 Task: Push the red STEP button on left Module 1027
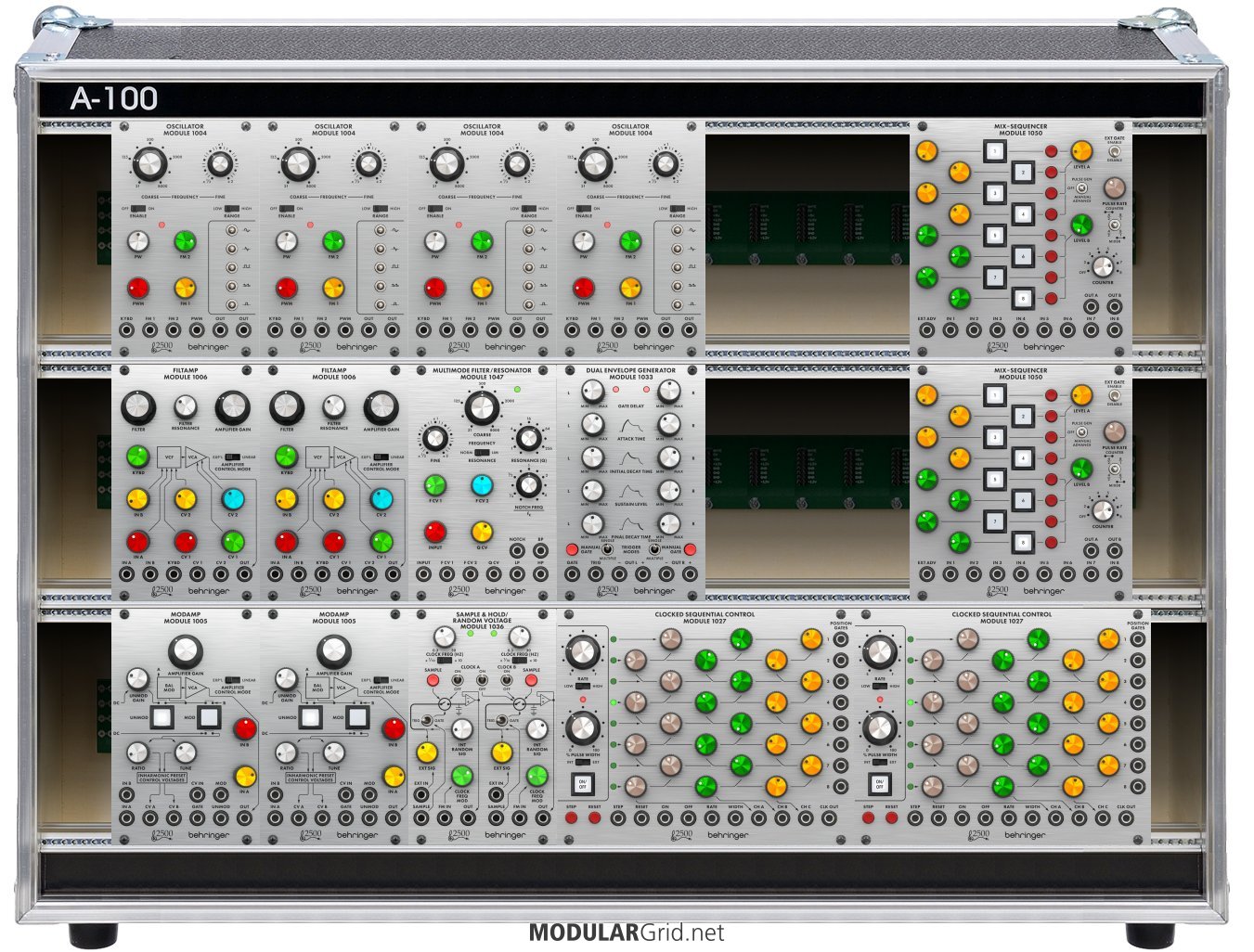click(572, 819)
